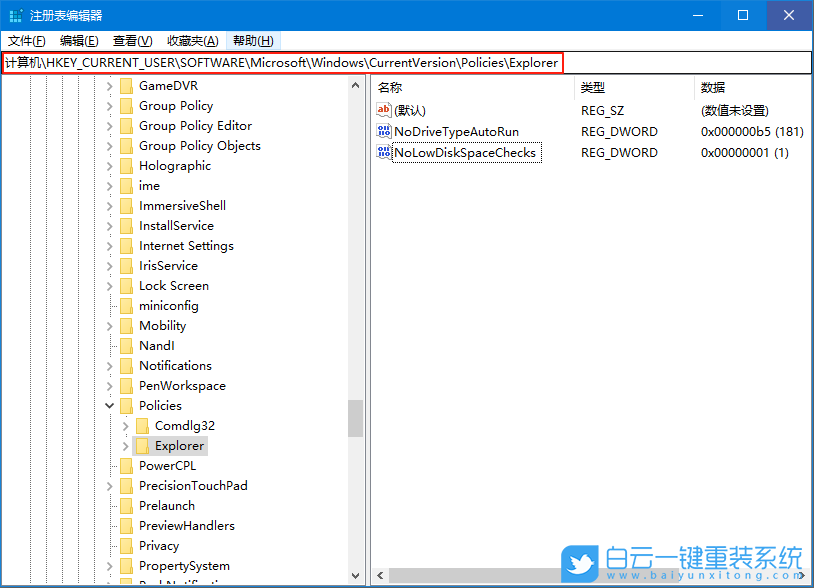814x588 pixels.
Task: Click the Group Policy folder icon
Action: click(x=125, y=105)
